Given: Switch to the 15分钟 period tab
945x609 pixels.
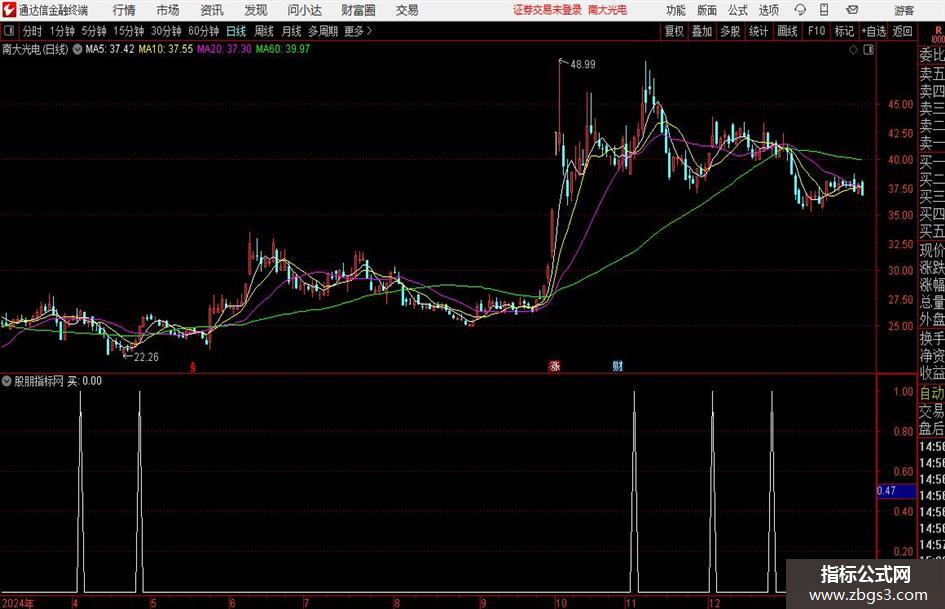Looking at the screenshot, I should point(129,31).
